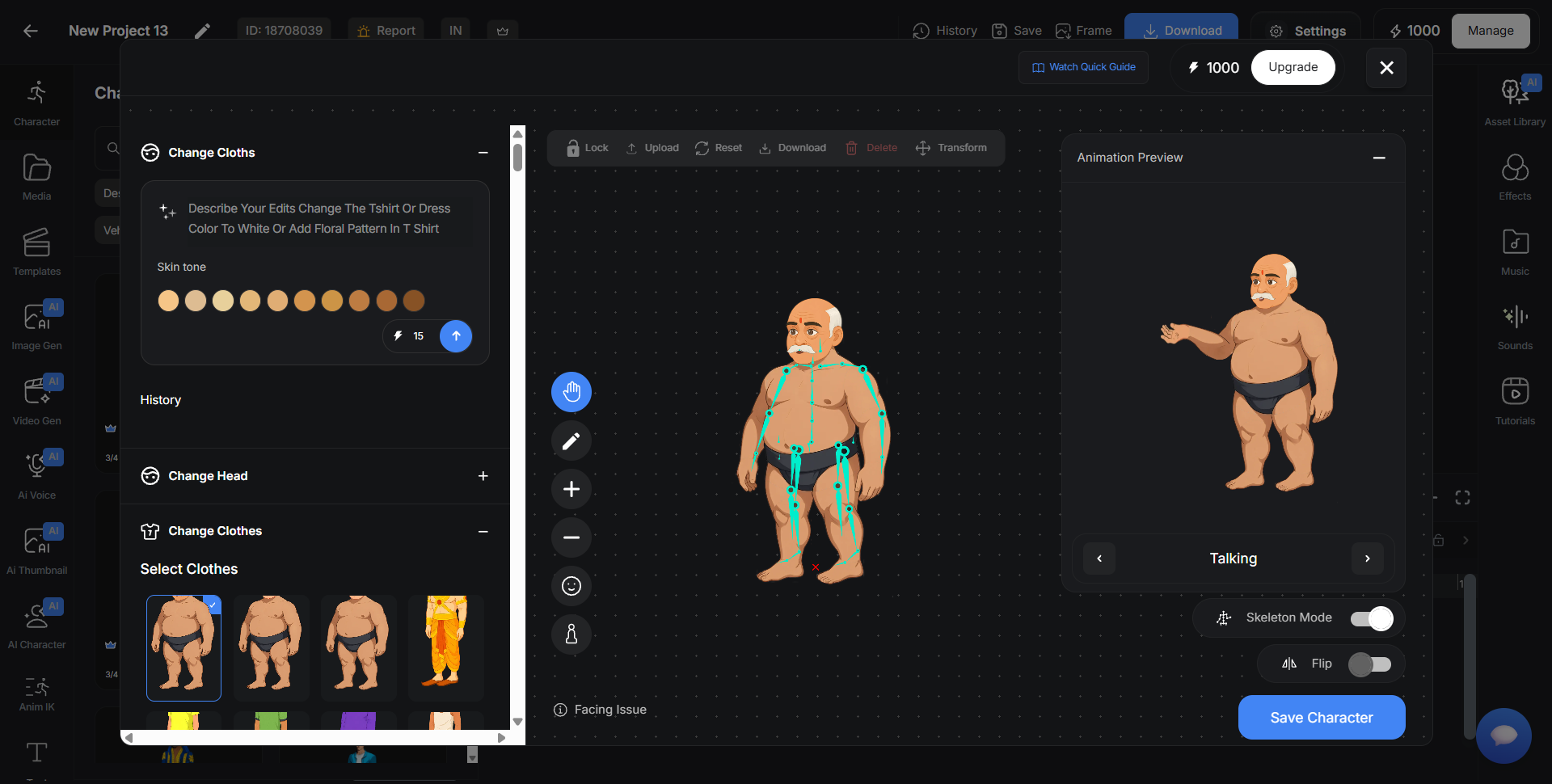Pick the darkest skin tone swatch
1552x784 pixels.
(414, 301)
